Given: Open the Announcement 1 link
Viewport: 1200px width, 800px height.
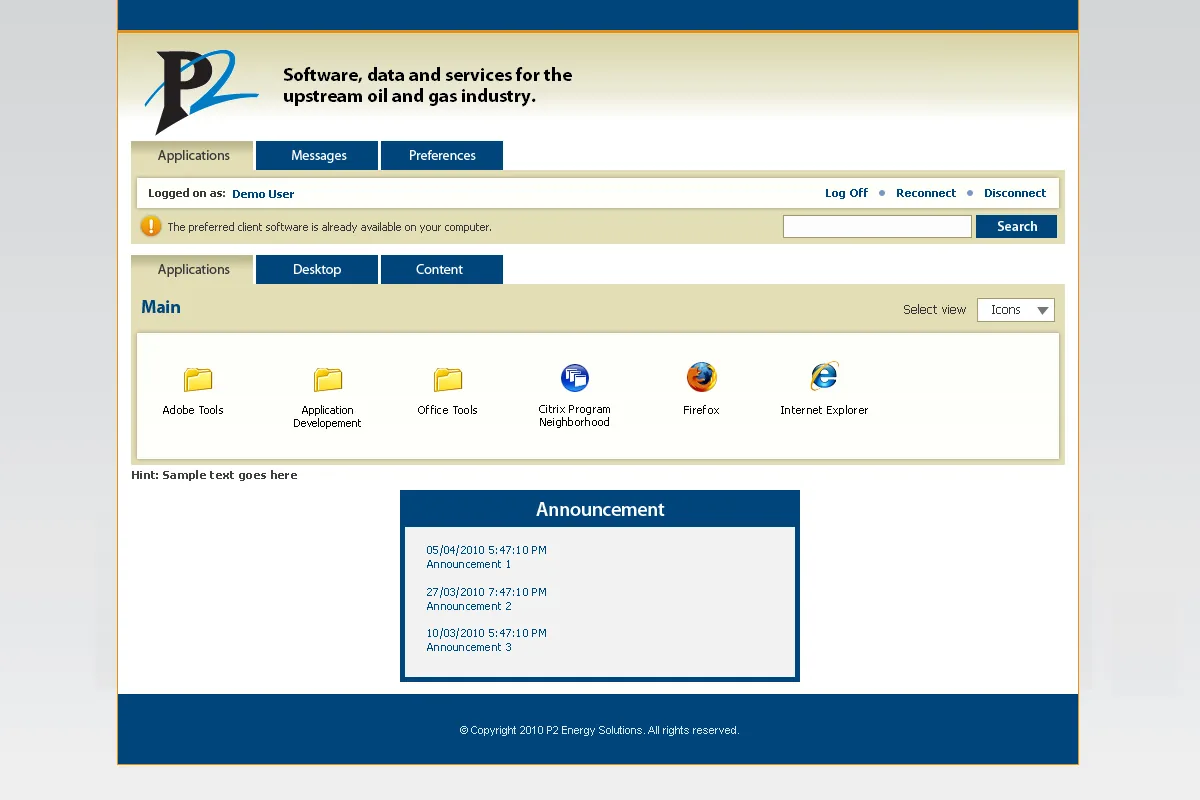Looking at the screenshot, I should pyautogui.click(x=469, y=564).
